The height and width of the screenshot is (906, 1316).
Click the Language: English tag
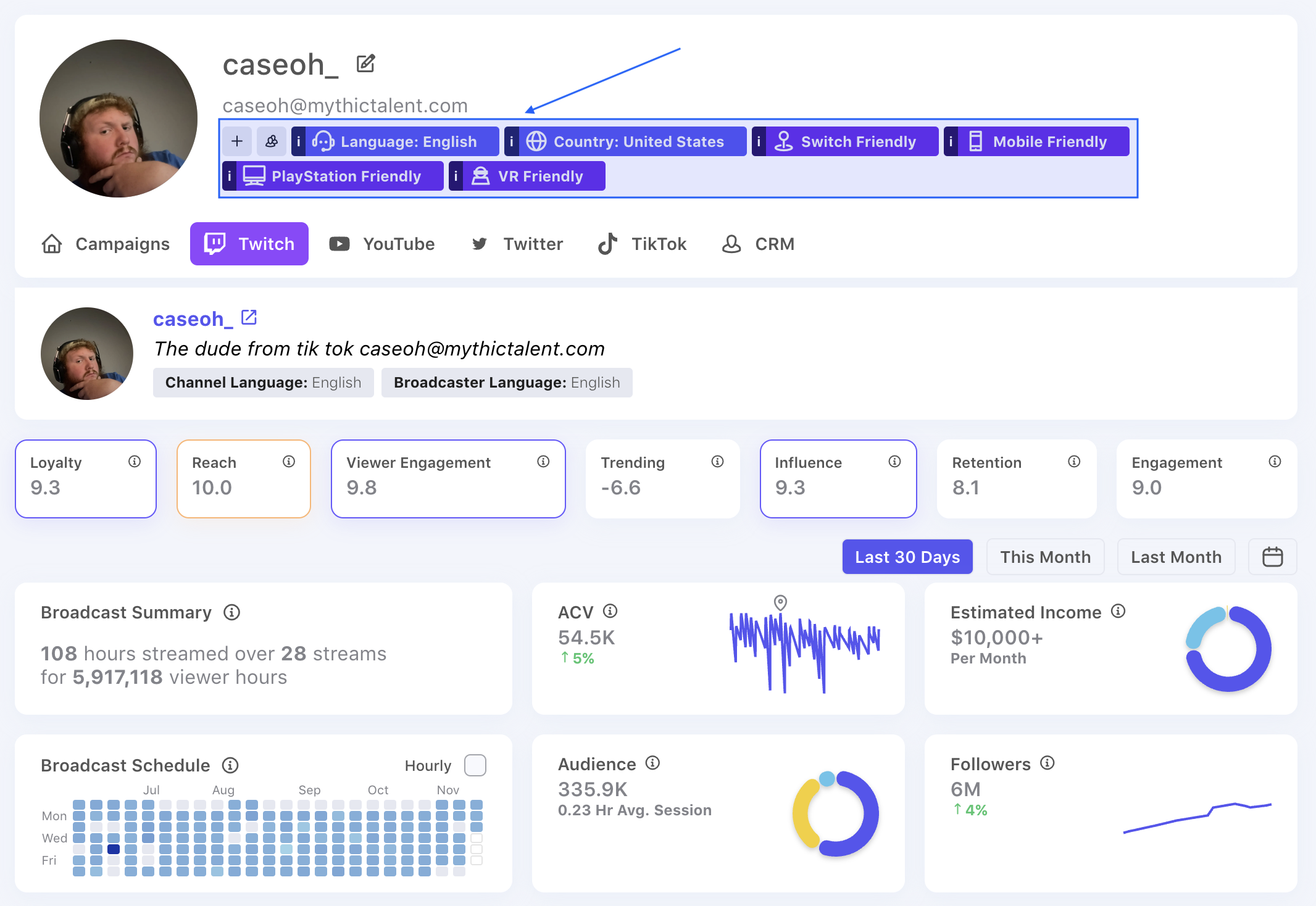[x=395, y=141]
